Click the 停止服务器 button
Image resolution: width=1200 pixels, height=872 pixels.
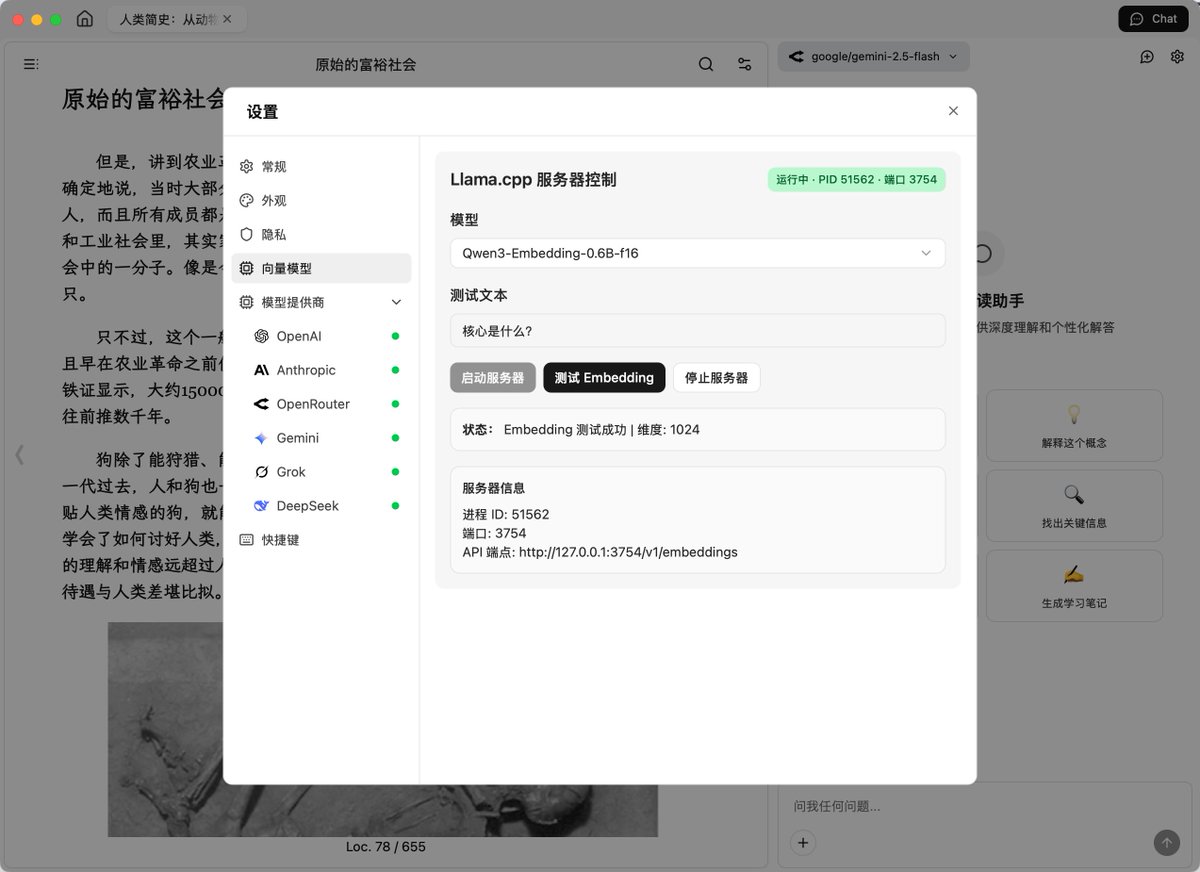click(716, 378)
